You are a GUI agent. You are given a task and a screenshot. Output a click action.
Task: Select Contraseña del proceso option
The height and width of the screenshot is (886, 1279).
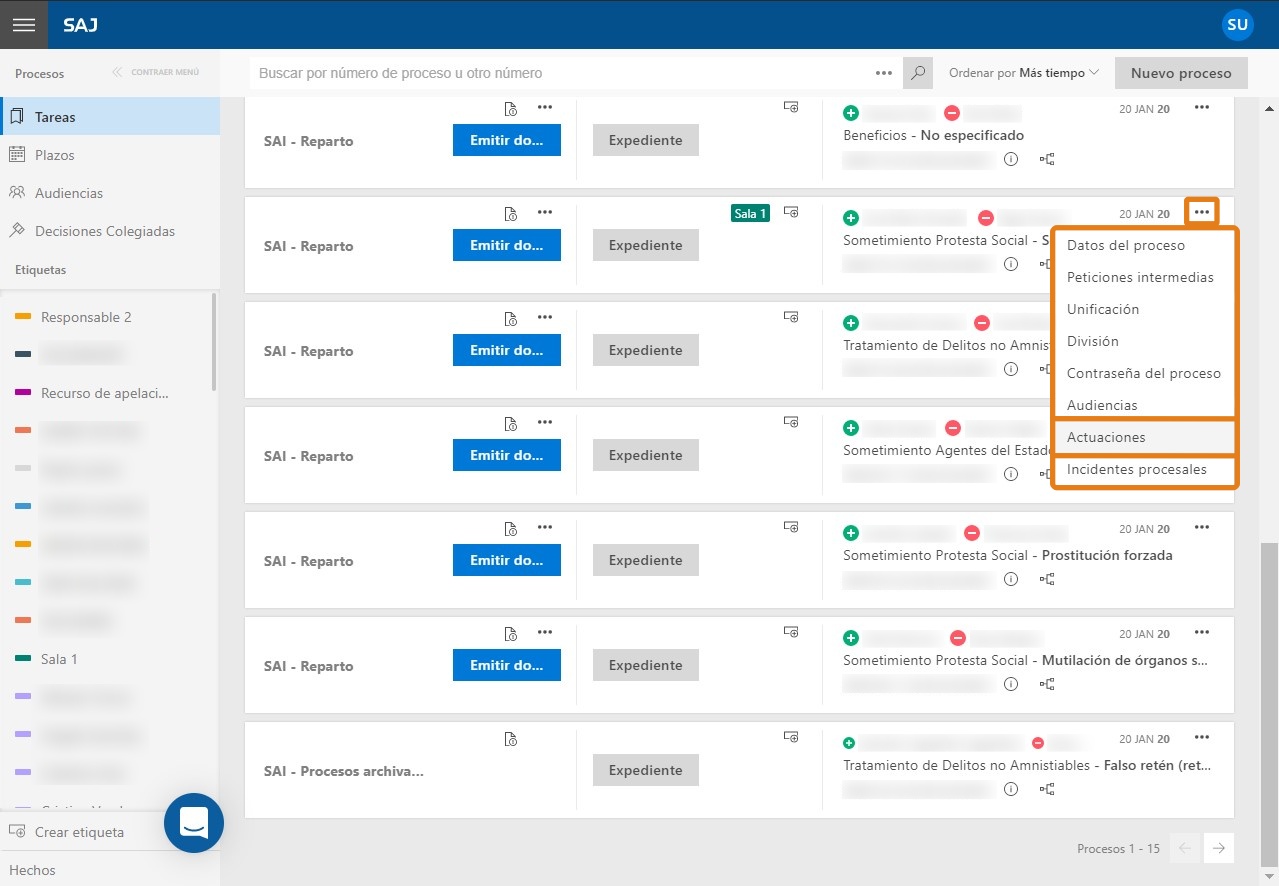tap(1144, 373)
